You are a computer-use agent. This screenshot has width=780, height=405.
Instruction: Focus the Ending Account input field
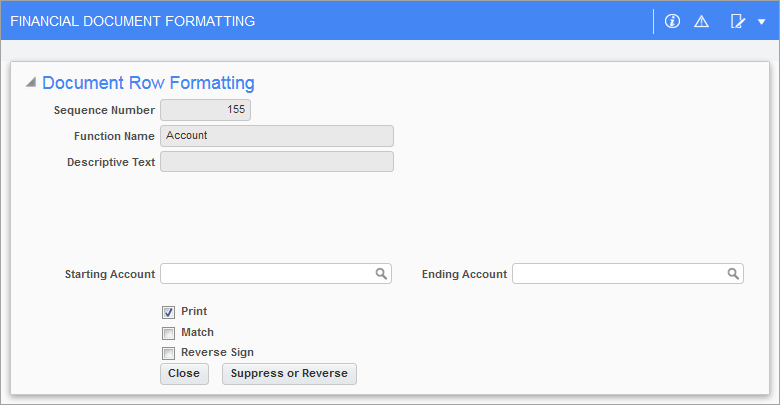point(628,274)
